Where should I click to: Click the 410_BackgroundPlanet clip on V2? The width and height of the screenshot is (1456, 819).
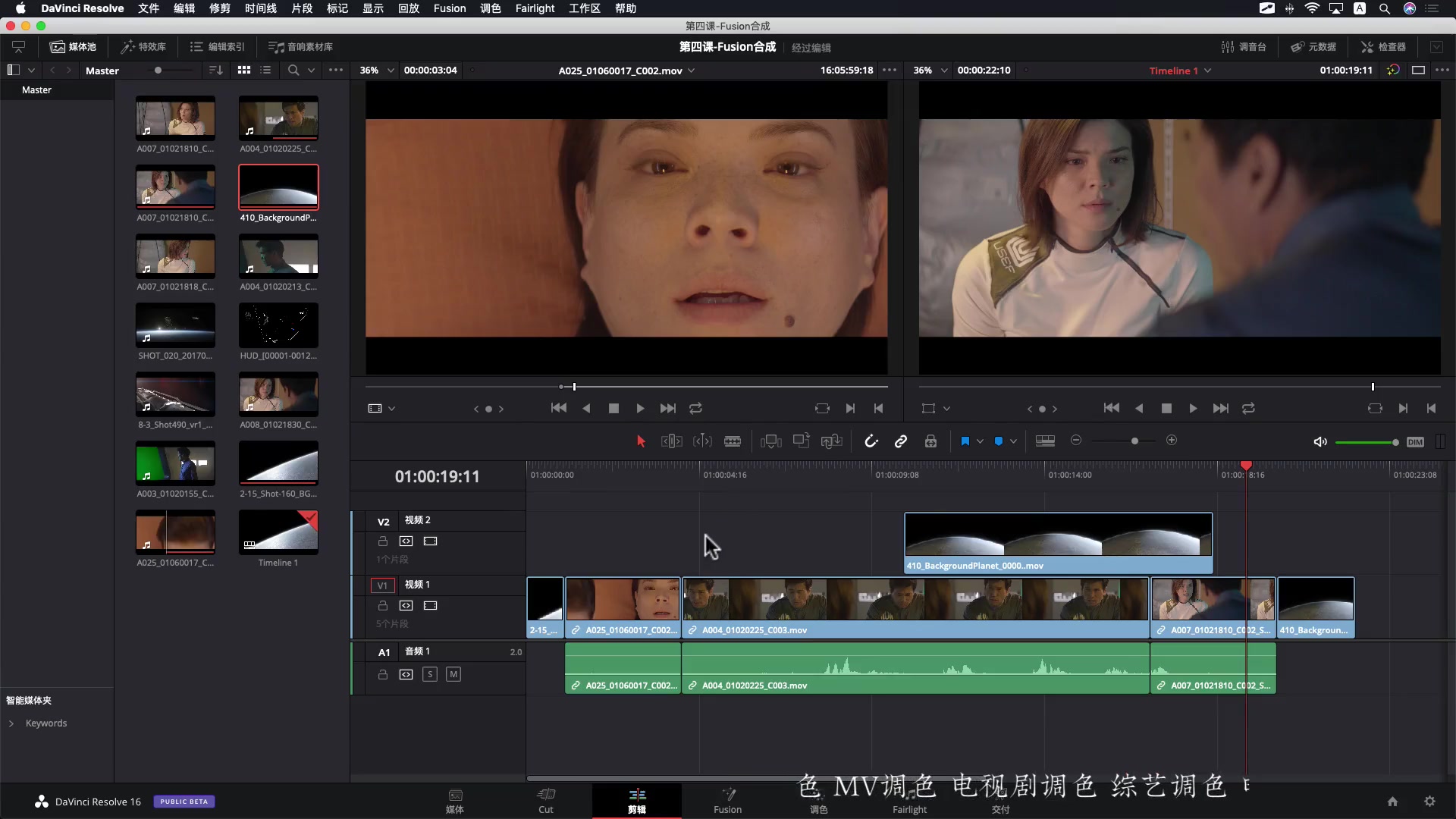point(1059,543)
